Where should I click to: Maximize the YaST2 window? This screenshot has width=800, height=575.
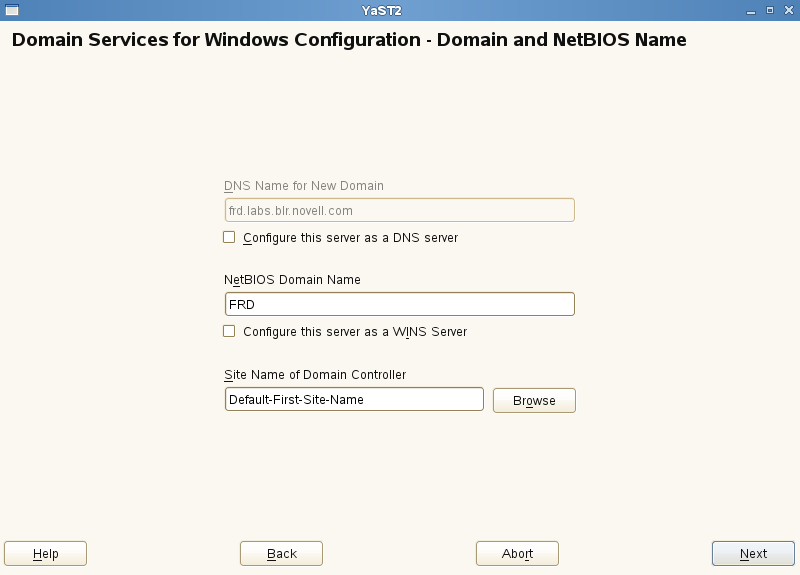(x=769, y=10)
